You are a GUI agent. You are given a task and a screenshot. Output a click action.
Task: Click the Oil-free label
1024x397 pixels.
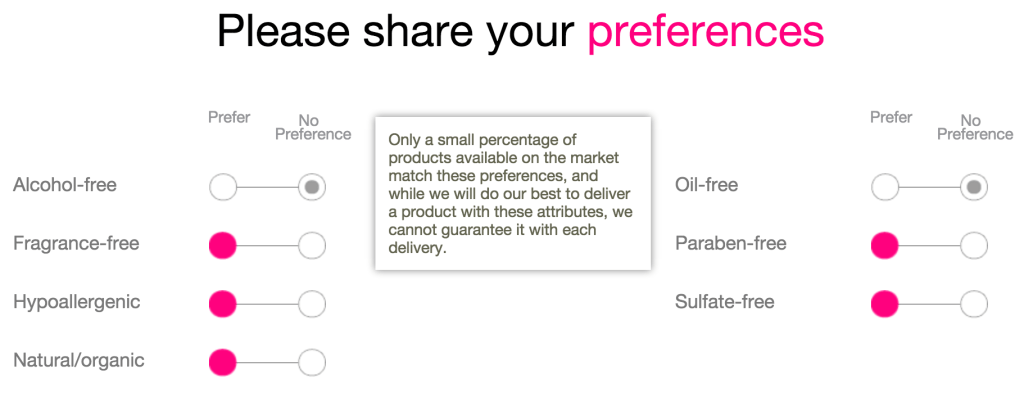point(707,185)
